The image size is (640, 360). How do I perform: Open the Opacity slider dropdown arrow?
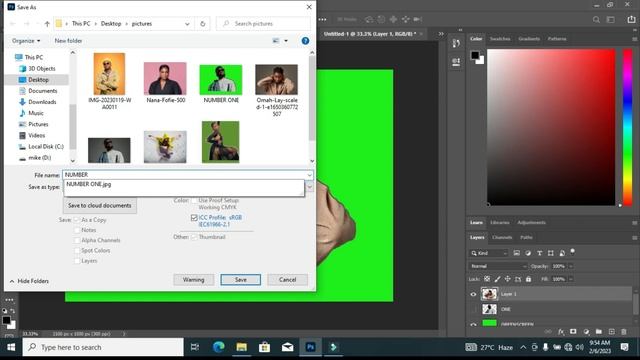point(571,266)
